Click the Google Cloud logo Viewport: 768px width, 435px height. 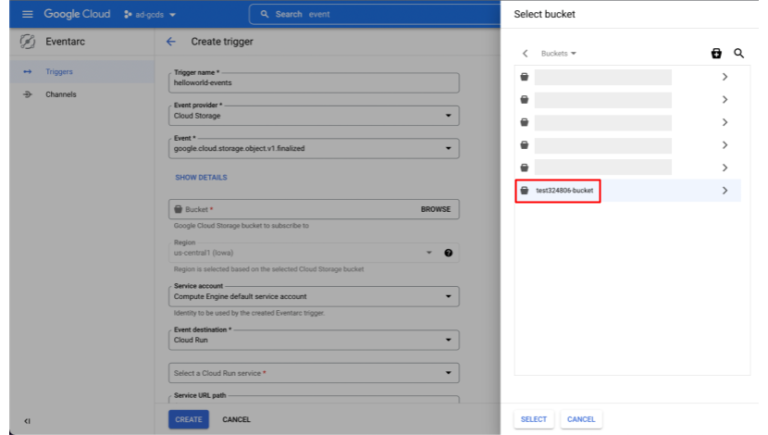pyautogui.click(x=77, y=14)
